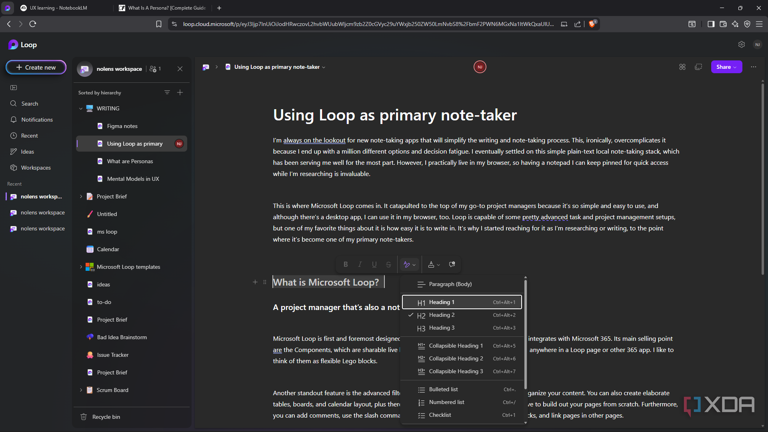Toggle strikethrough in floating format toolbar
Image resolution: width=768 pixels, height=432 pixels.
[388, 264]
